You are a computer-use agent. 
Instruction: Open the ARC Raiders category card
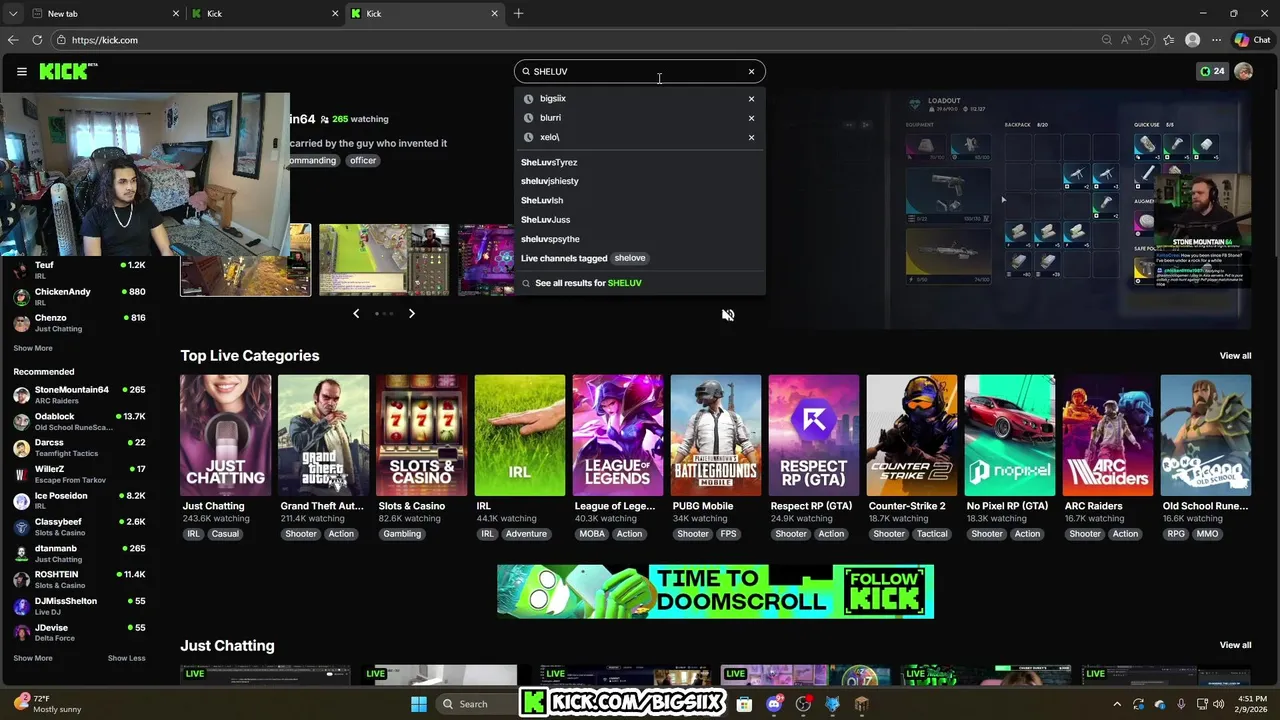coord(1107,435)
